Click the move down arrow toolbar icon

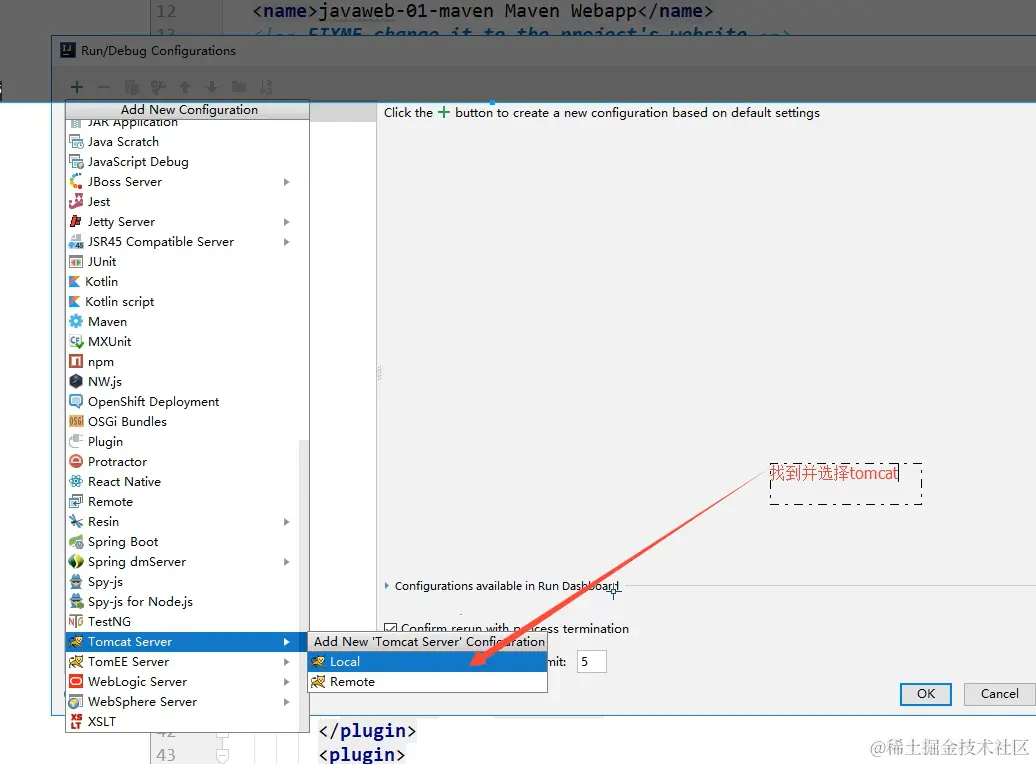point(211,87)
